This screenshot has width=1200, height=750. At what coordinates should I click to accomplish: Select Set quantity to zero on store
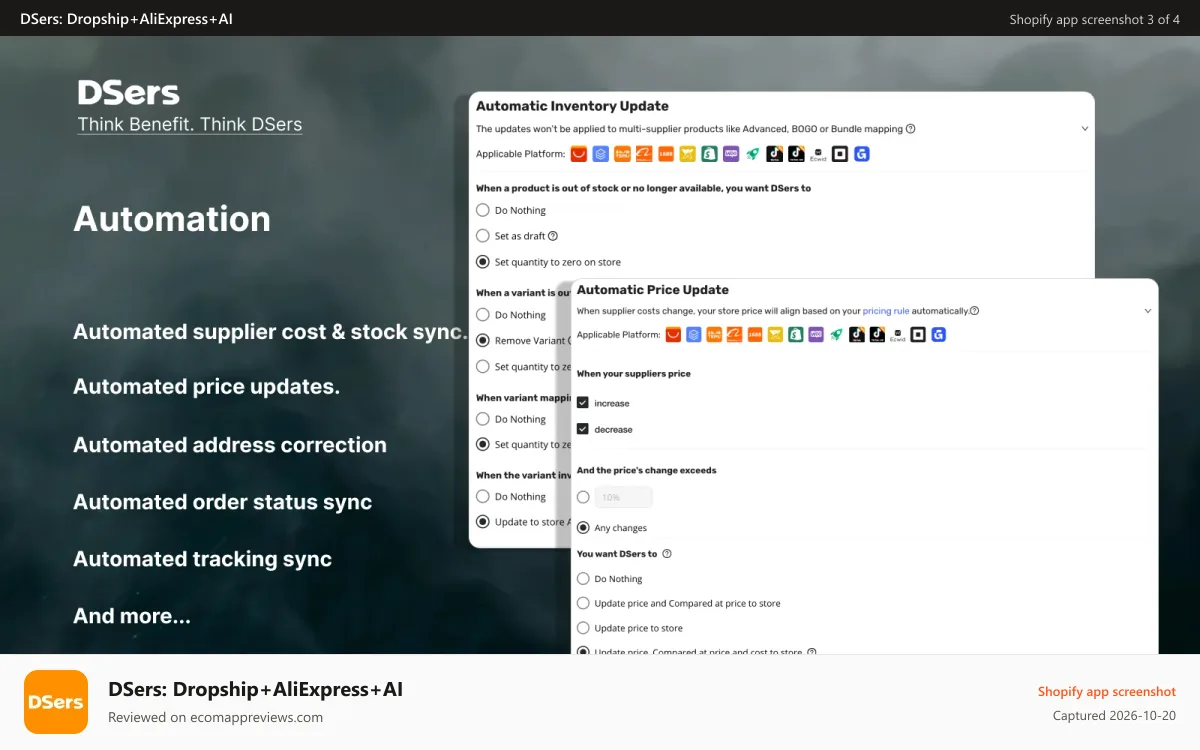coord(483,262)
